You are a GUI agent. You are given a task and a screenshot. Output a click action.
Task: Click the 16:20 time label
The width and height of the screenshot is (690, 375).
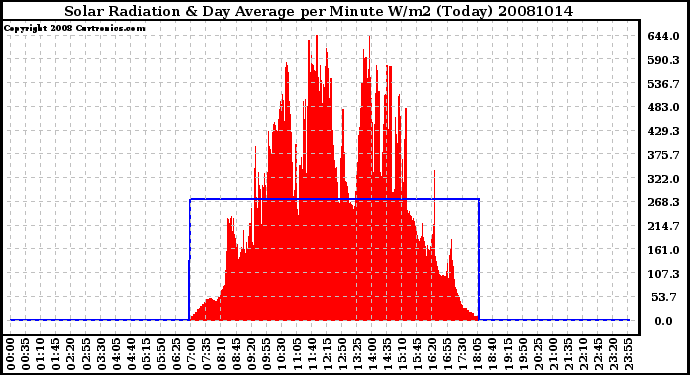pyautogui.click(x=432, y=354)
